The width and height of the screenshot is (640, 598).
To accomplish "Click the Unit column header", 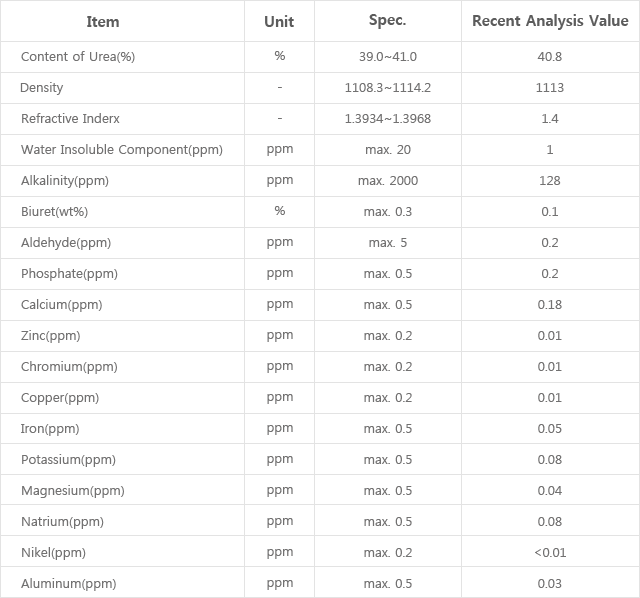I will (279, 22).
